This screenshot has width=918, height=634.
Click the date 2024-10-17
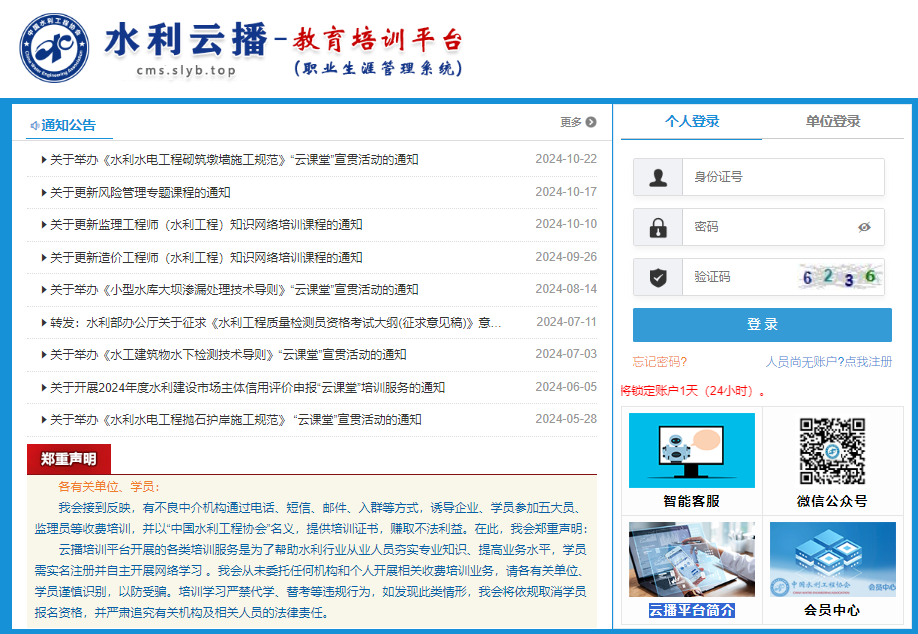(x=566, y=192)
